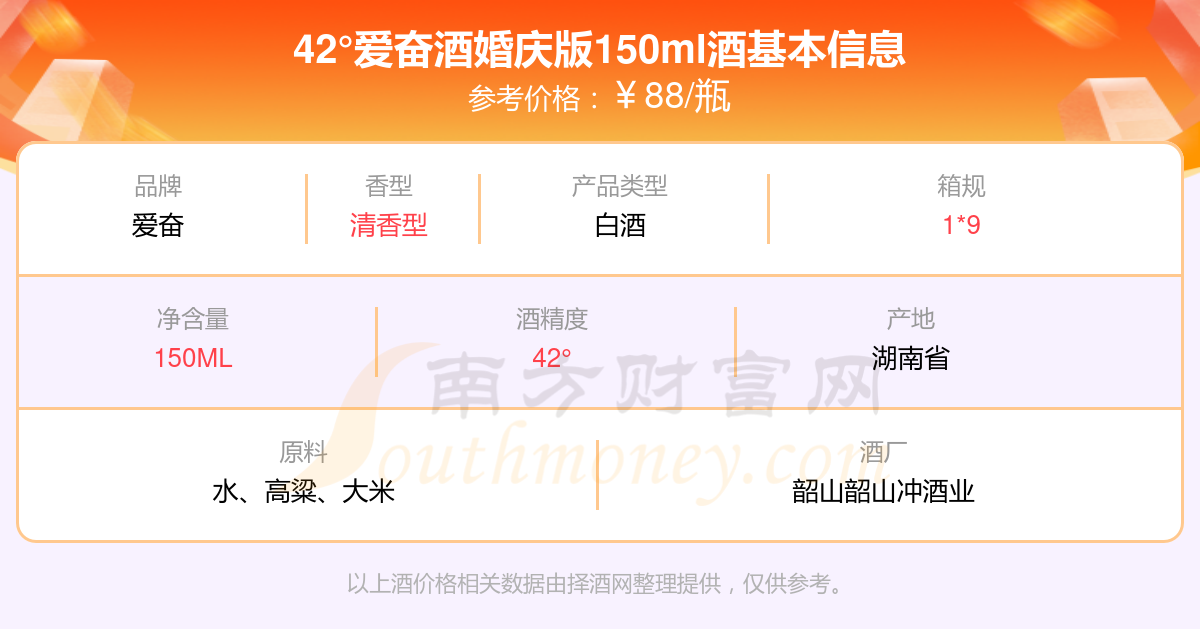The image size is (1200, 629).
Task: Click the 品牌 label
Action: click(x=158, y=186)
